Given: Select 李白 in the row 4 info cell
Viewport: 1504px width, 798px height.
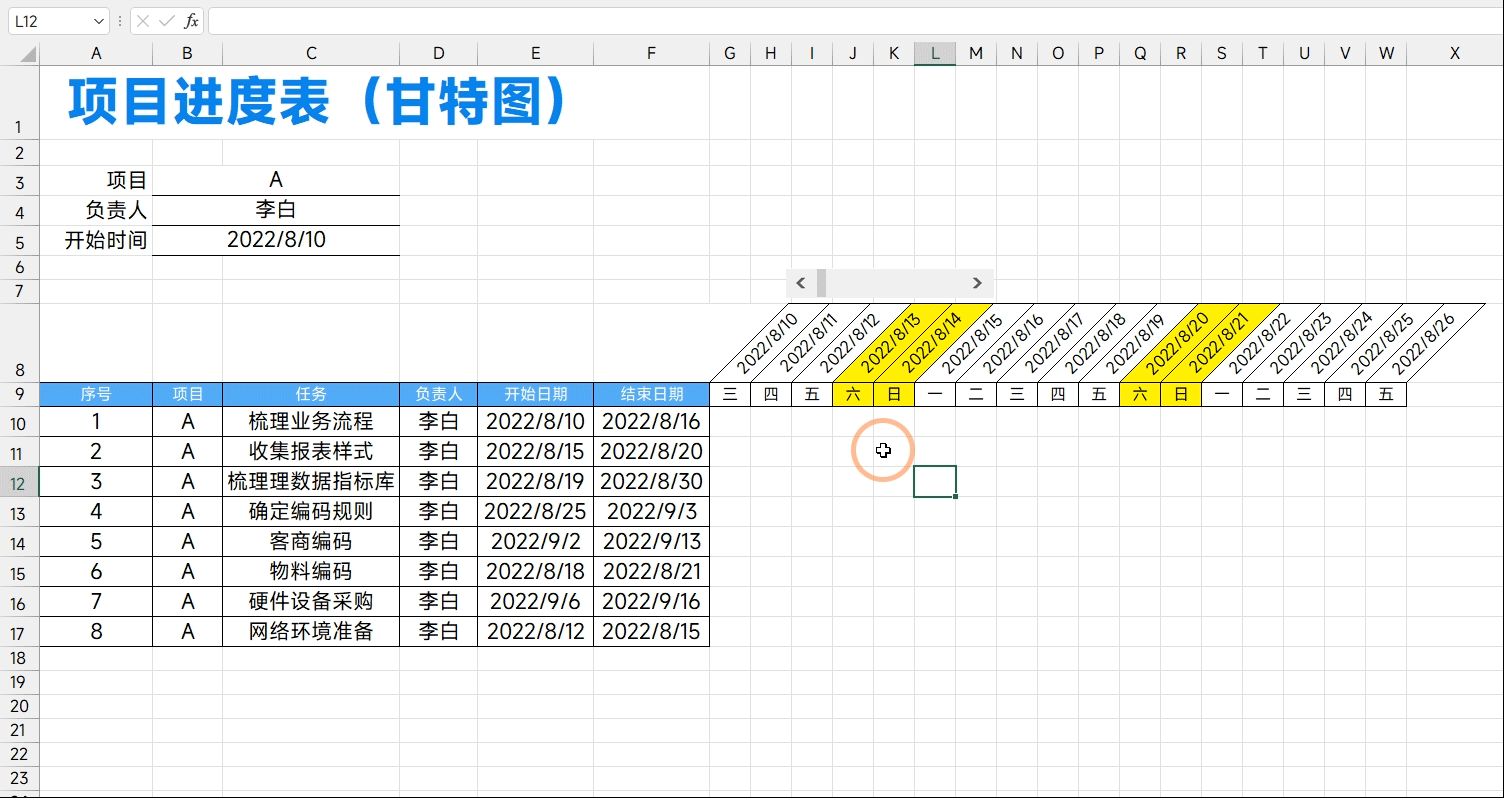Looking at the screenshot, I should tap(276, 210).
